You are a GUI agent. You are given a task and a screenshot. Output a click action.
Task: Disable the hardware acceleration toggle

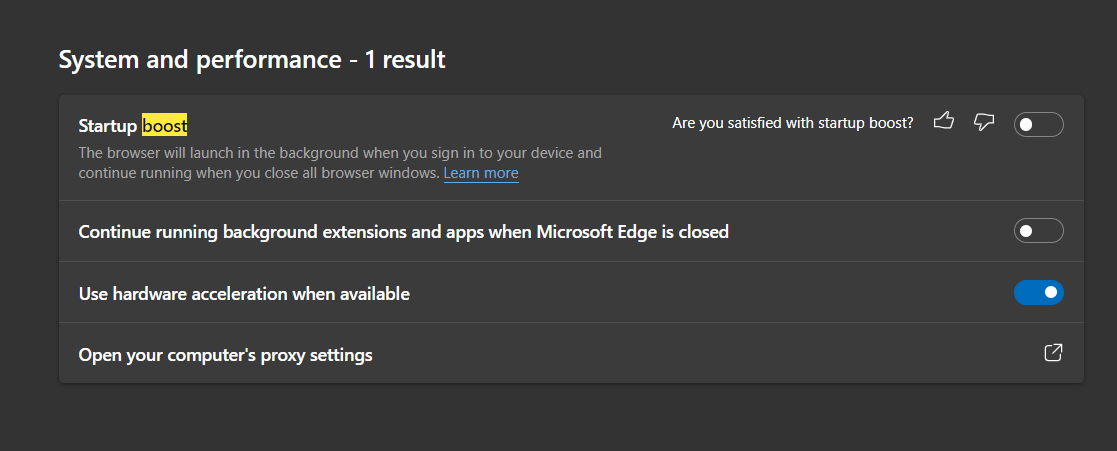pyautogui.click(x=1038, y=293)
